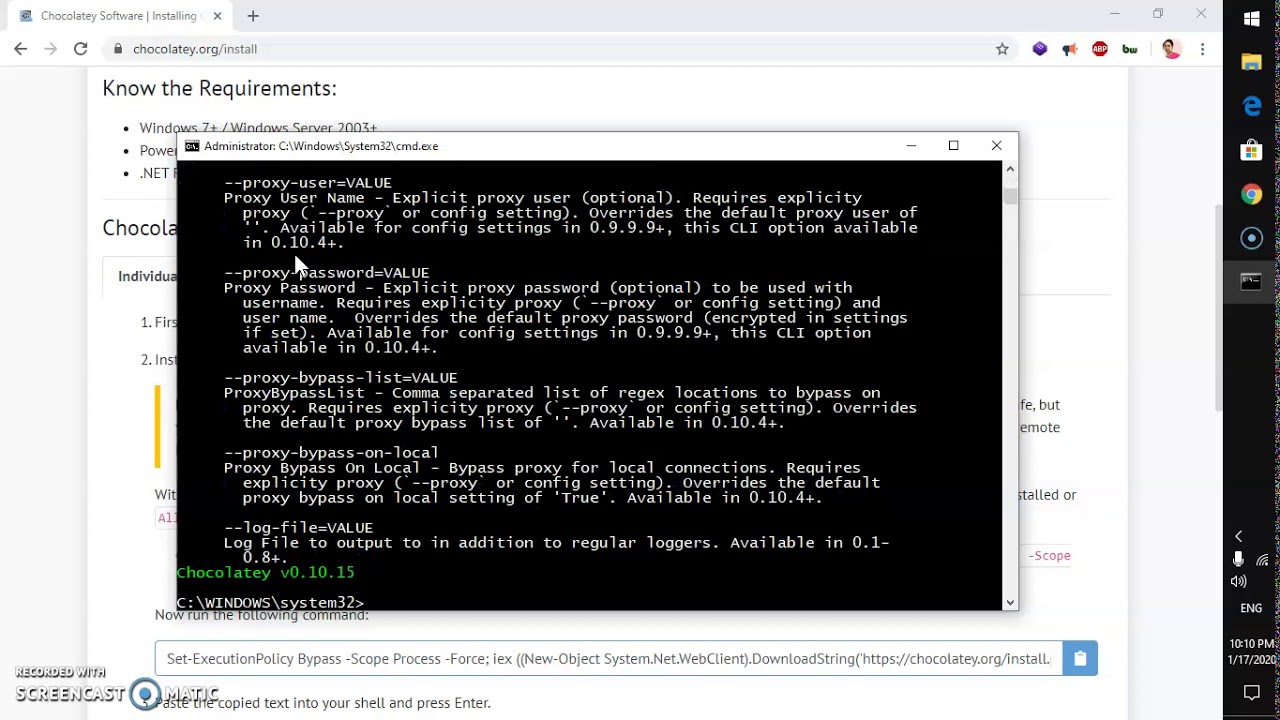Open Microsoft Store from taskbar
Viewport: 1280px width, 720px height.
pos(1251,150)
